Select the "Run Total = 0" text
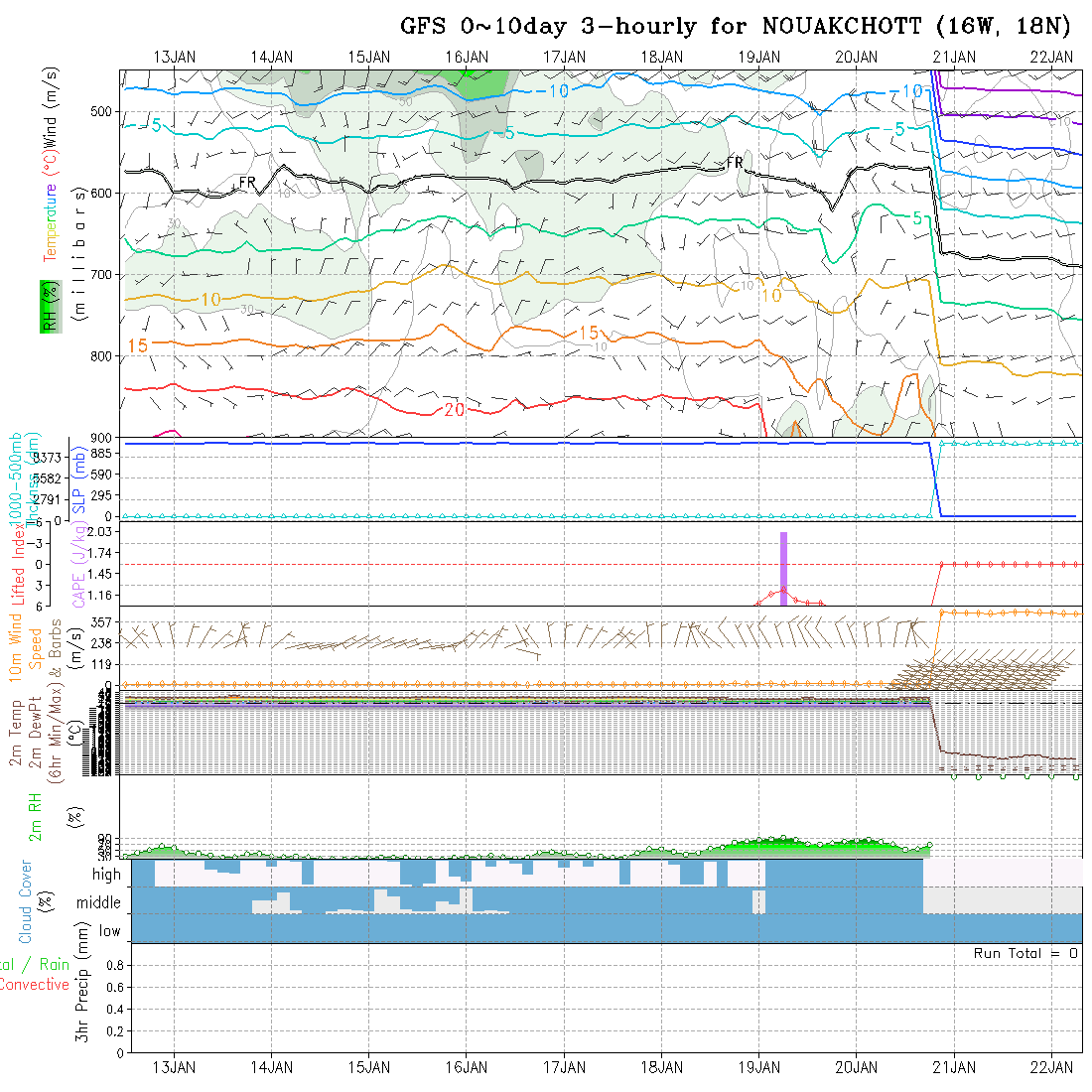Image resolution: width=1092 pixels, height=1092 pixels. (x=1025, y=953)
